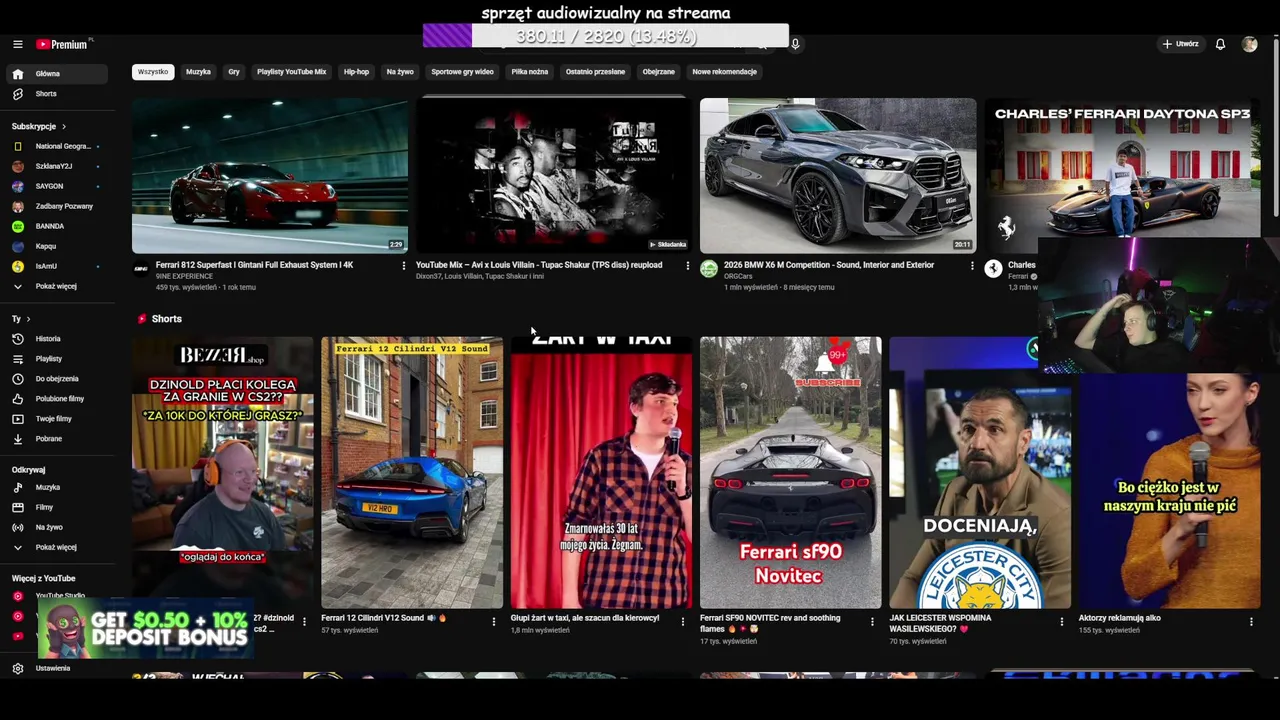
Task: Open options for Ferrari 12 Cilindri short
Action: pyautogui.click(x=493, y=622)
